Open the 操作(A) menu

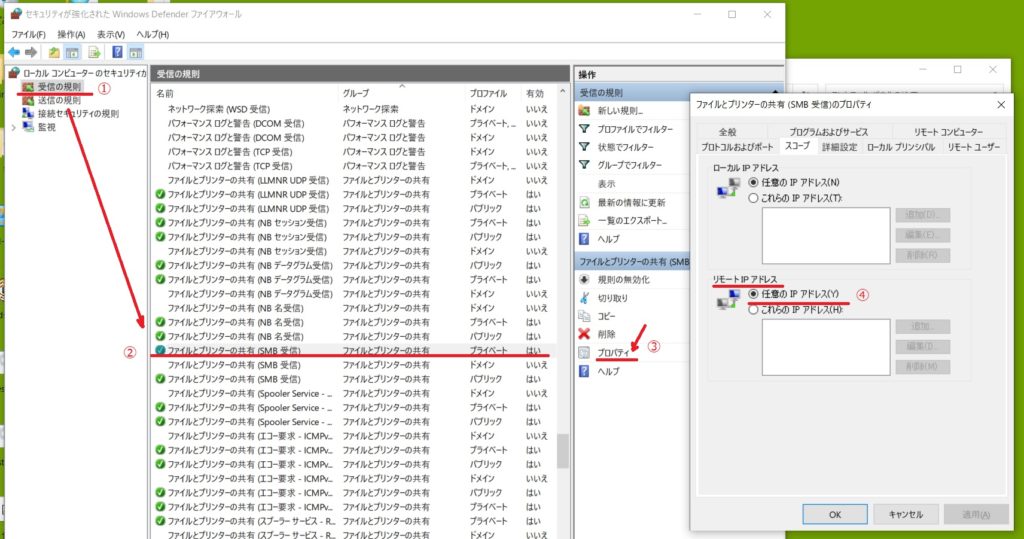[71, 34]
